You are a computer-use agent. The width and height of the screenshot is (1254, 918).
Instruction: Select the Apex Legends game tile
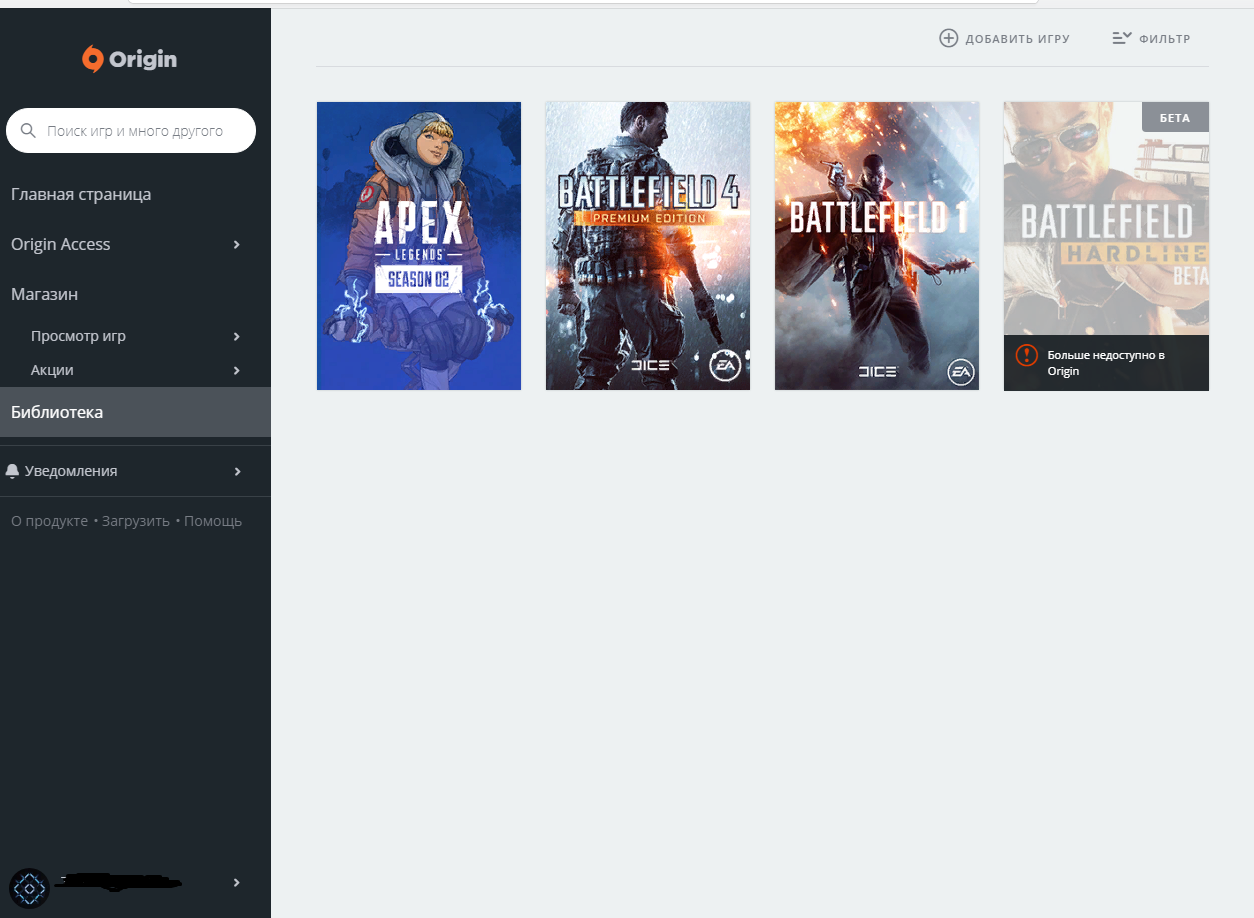[419, 246]
